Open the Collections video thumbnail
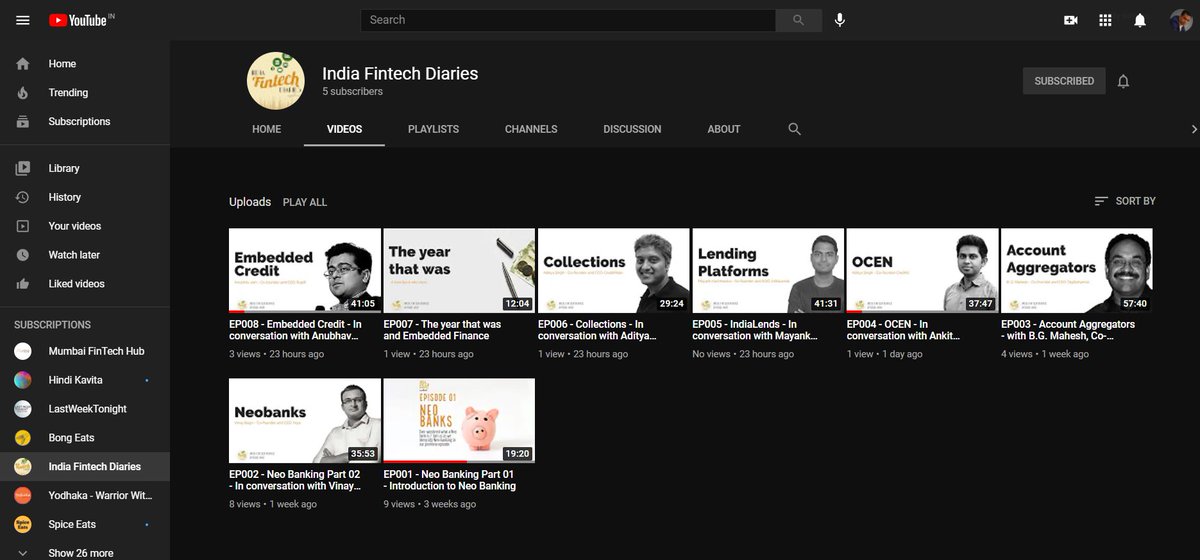Viewport: 1200px width, 560px height. pyautogui.click(x=613, y=271)
